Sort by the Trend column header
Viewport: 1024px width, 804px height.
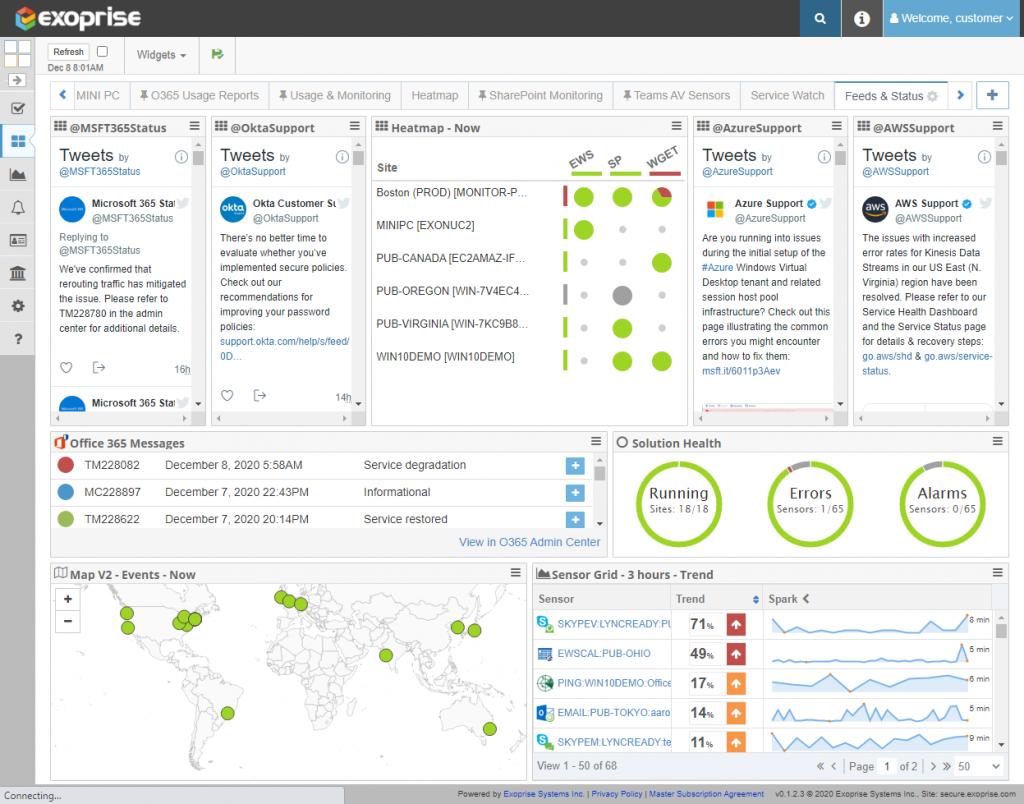click(x=716, y=599)
